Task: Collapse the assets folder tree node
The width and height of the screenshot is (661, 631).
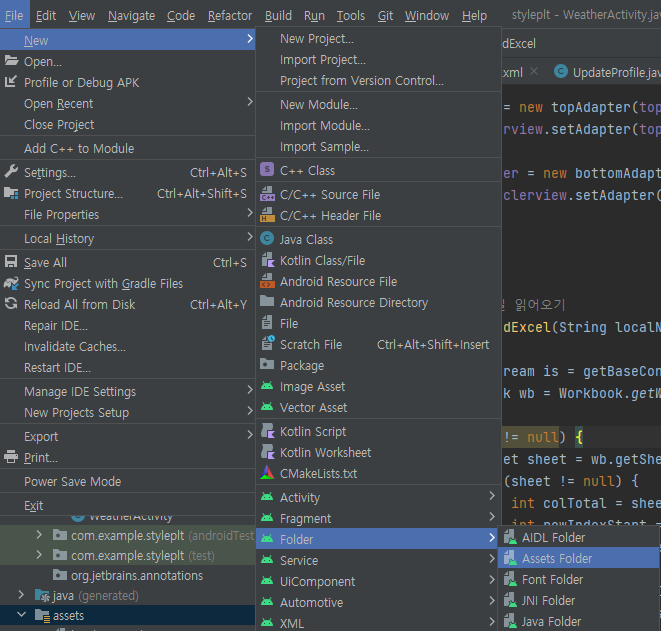Action: [21, 615]
